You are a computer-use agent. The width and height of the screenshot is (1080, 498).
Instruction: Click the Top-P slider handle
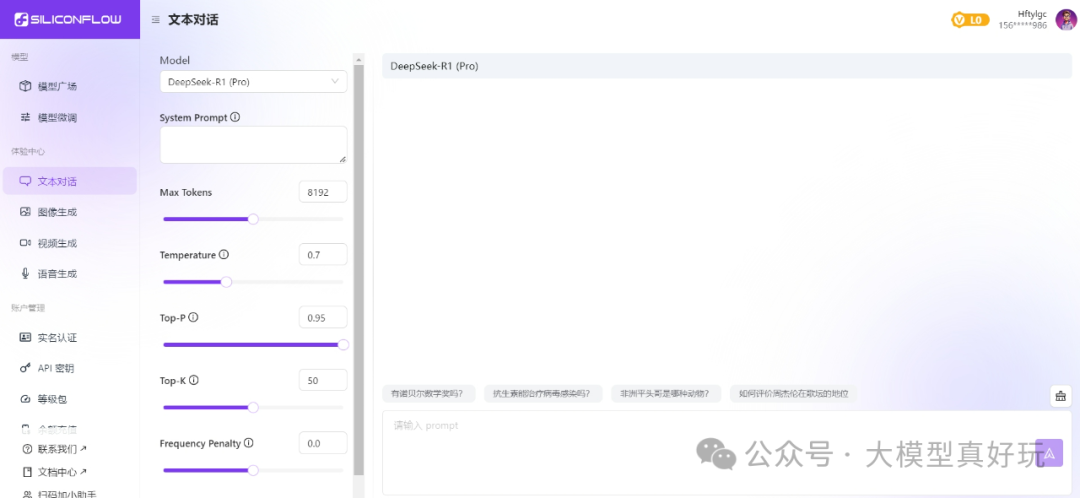click(x=343, y=344)
